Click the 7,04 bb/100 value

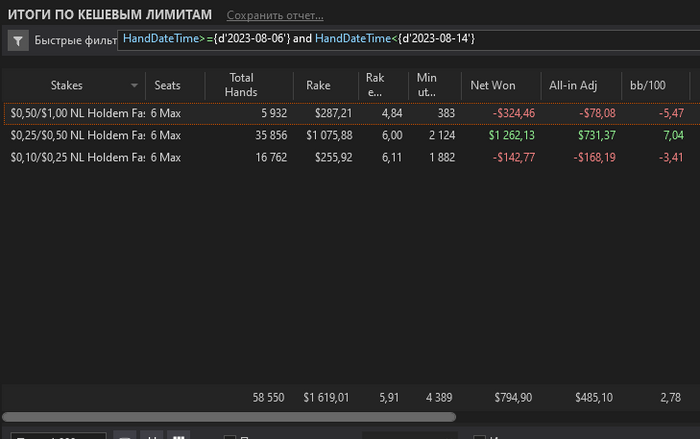pos(674,135)
